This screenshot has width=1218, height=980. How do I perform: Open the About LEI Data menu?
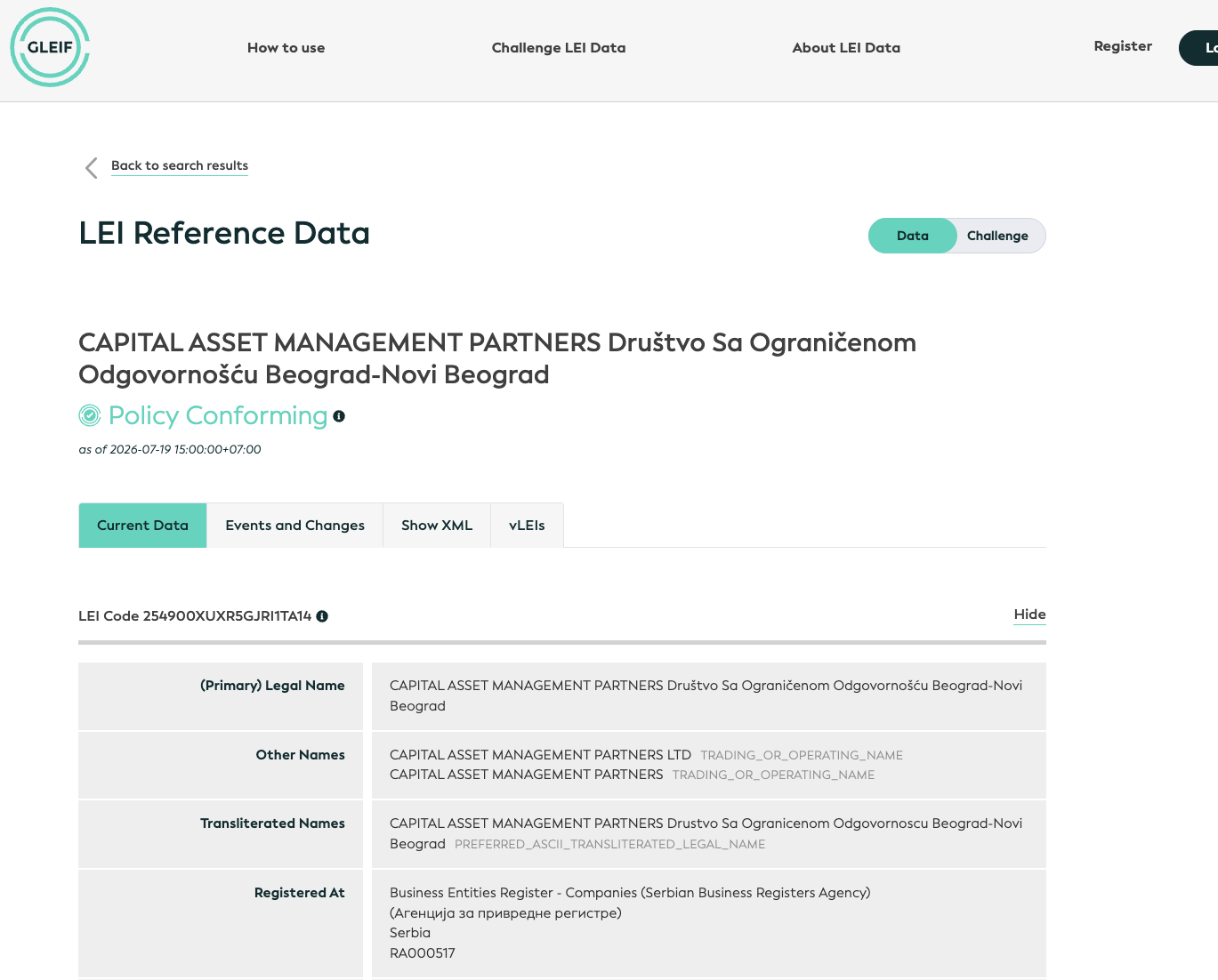pos(846,48)
